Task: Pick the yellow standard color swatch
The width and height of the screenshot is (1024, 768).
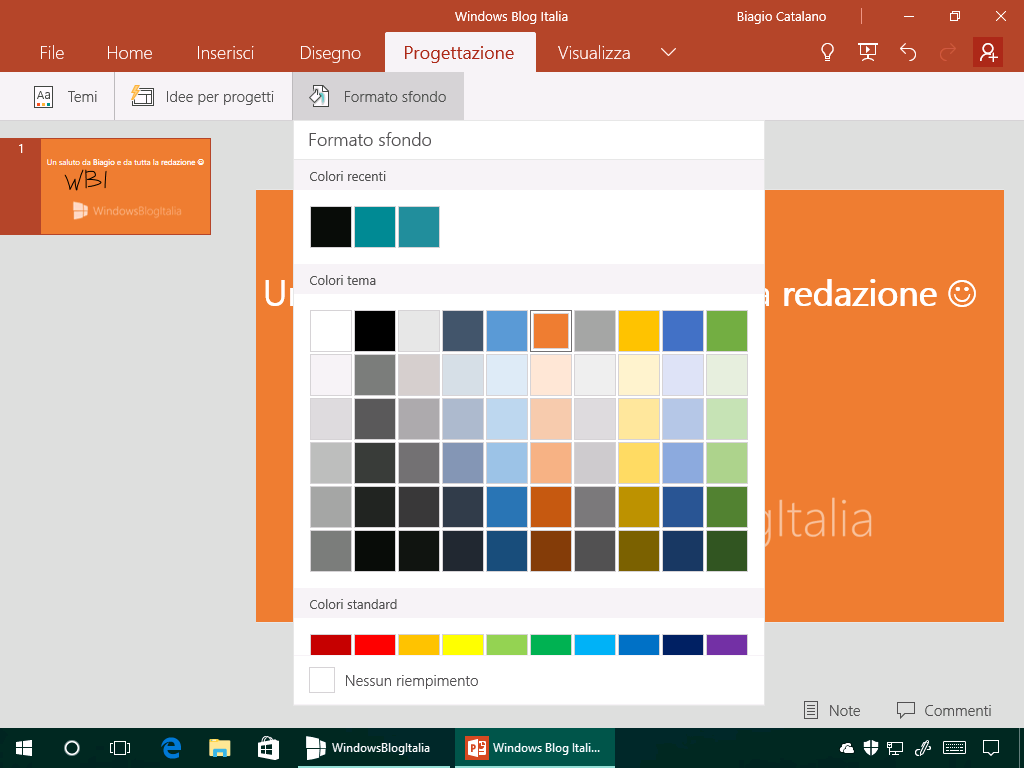Action: [x=463, y=645]
